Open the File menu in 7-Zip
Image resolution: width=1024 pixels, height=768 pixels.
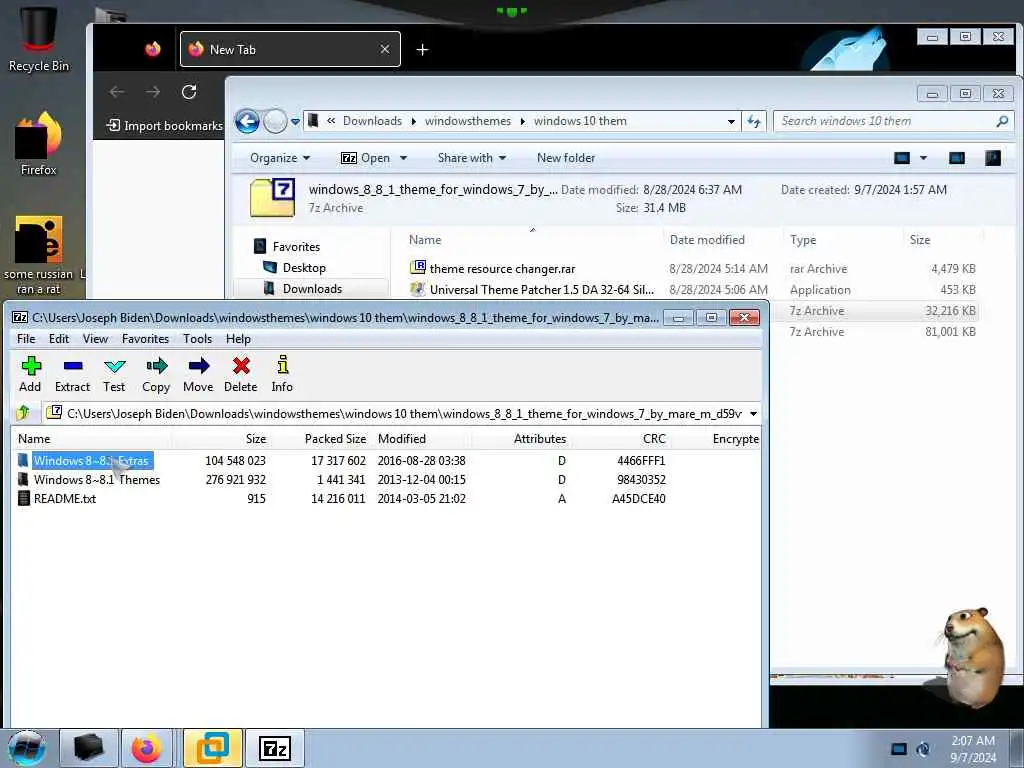26,338
